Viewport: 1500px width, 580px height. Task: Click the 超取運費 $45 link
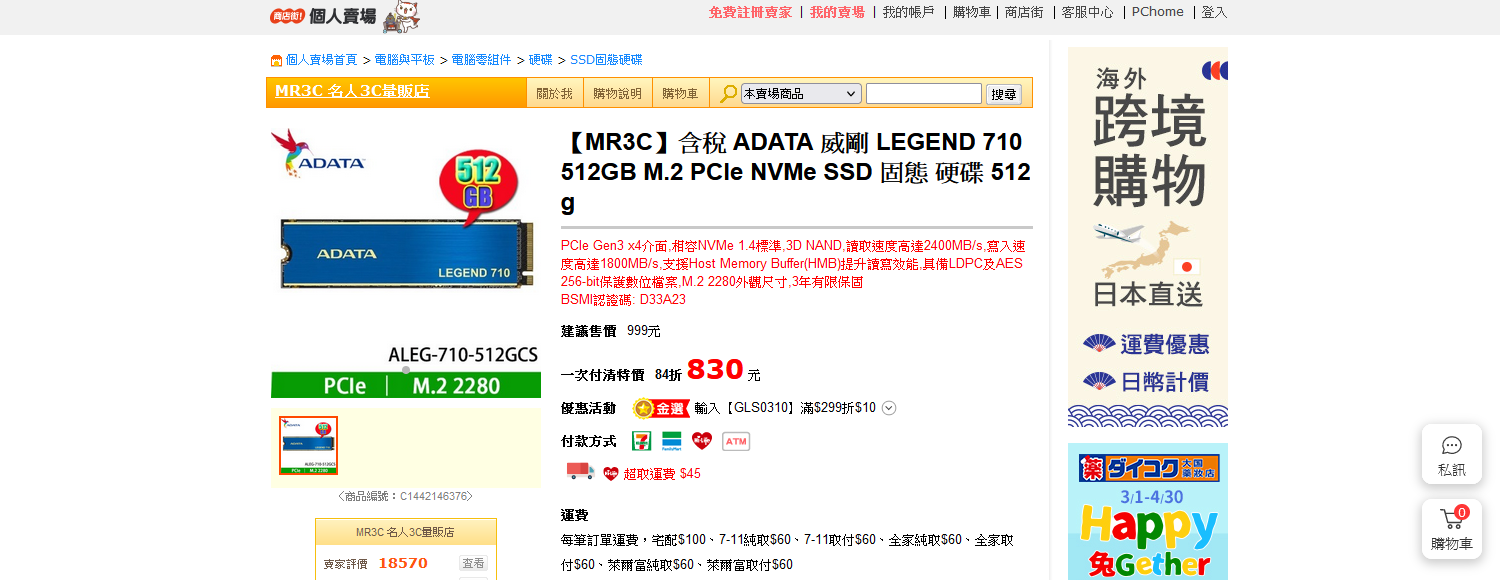tap(662, 474)
